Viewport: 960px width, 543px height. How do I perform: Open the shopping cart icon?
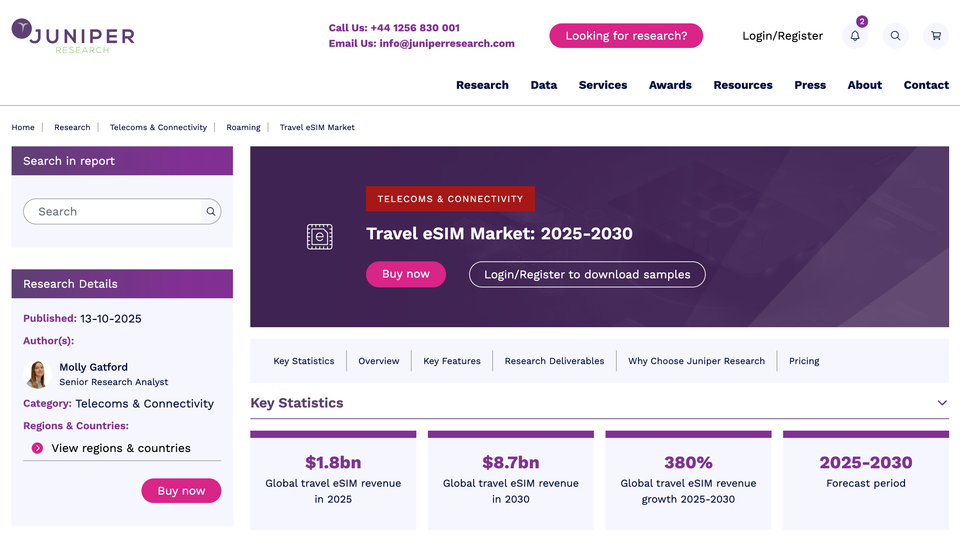936,36
